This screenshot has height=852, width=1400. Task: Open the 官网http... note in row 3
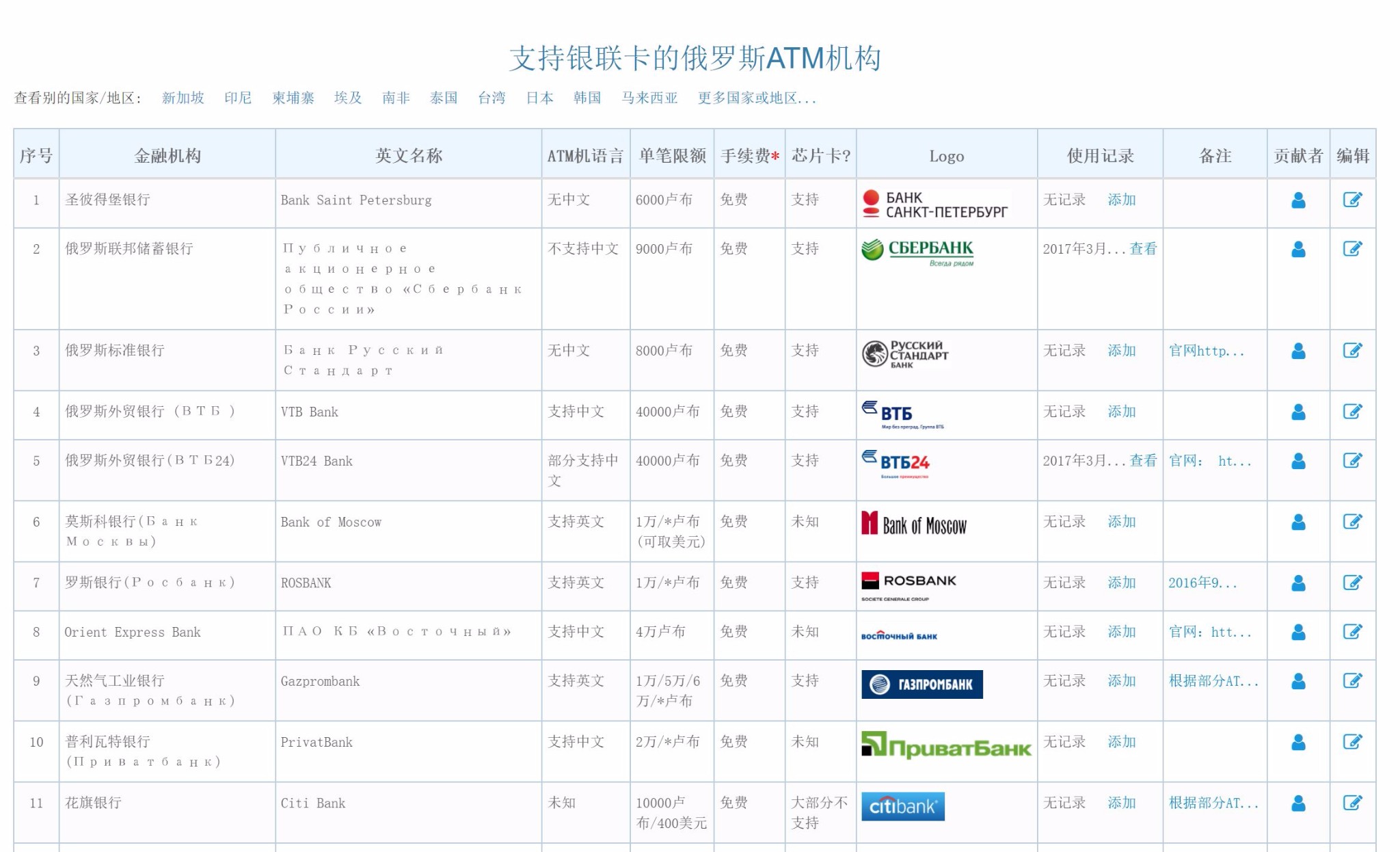1207,351
